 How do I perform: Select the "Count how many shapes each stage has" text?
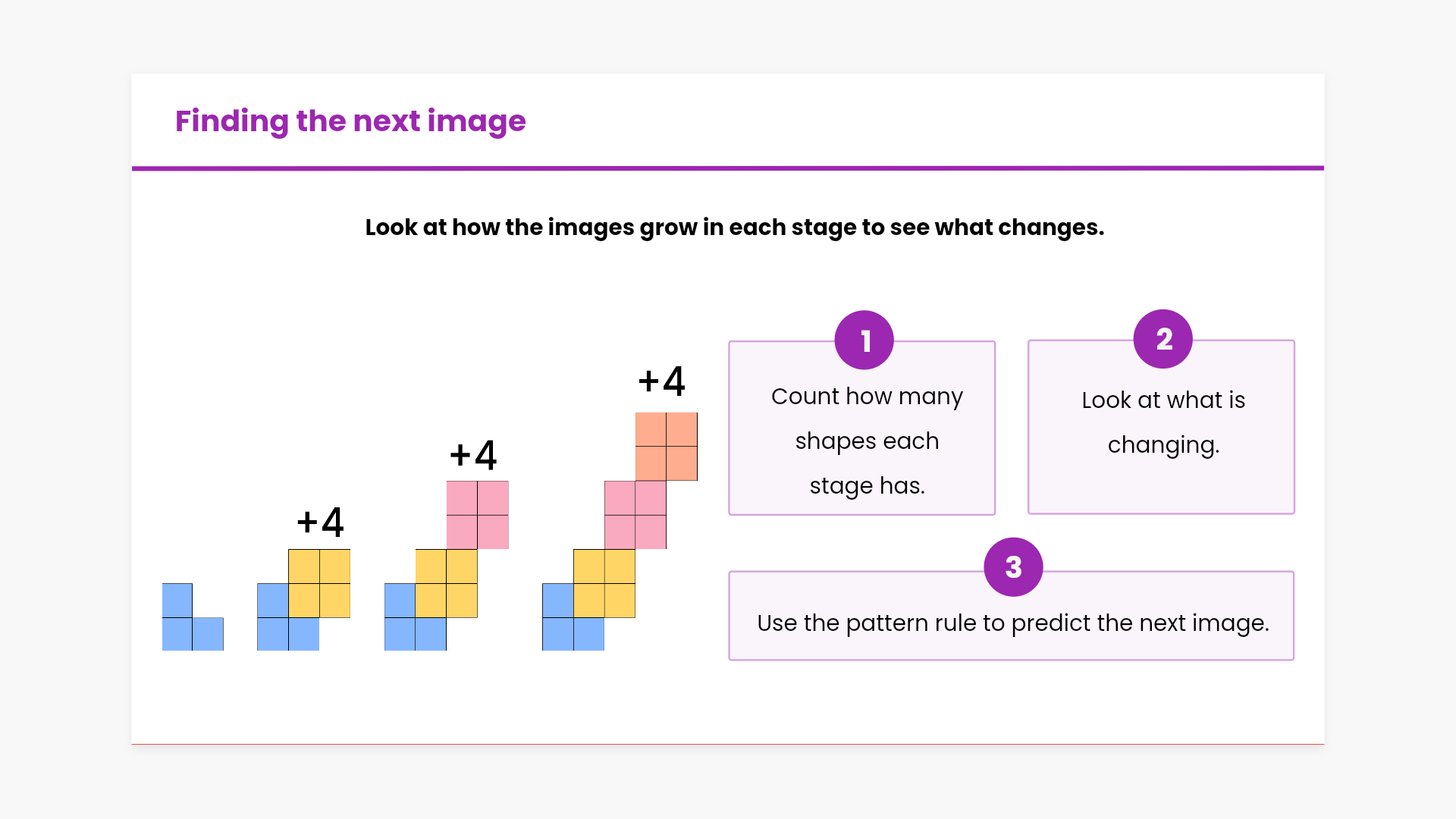(x=867, y=441)
